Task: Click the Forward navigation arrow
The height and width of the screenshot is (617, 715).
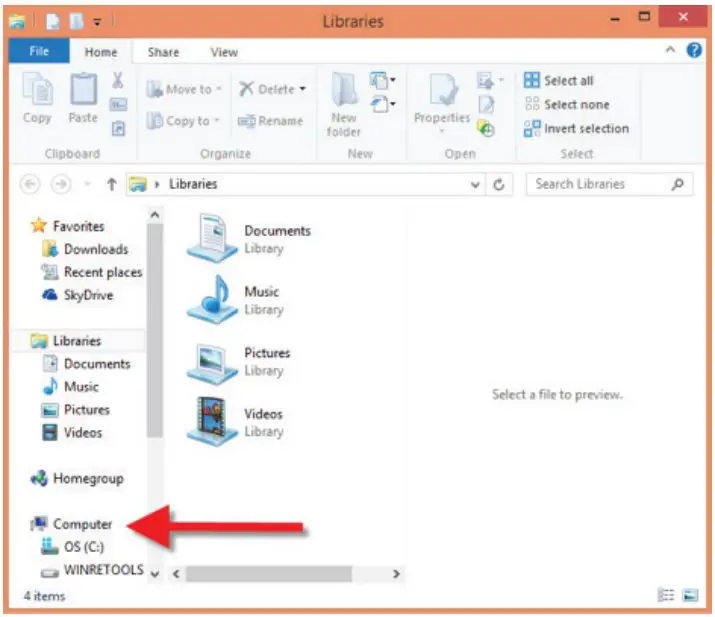Action: pos(61,184)
